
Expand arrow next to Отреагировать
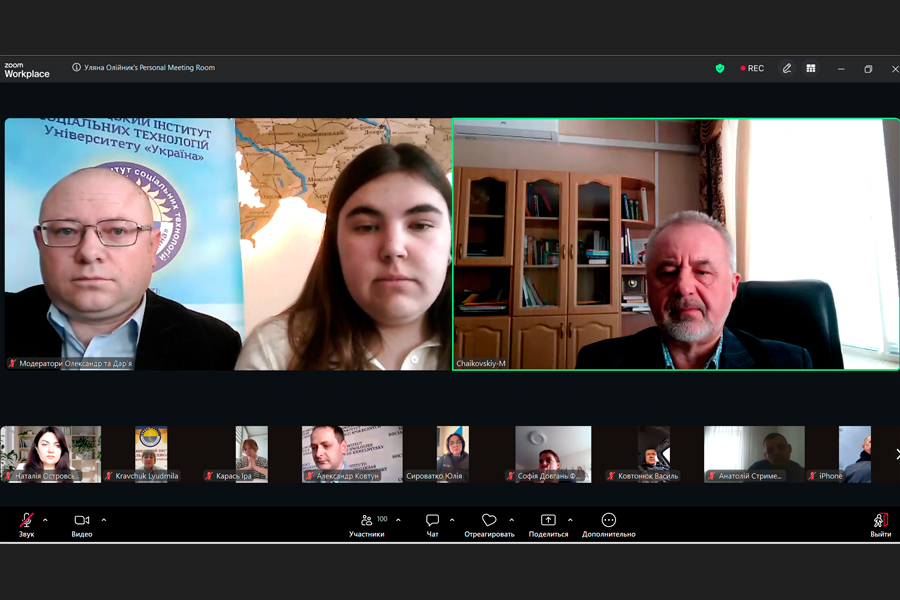click(x=511, y=520)
